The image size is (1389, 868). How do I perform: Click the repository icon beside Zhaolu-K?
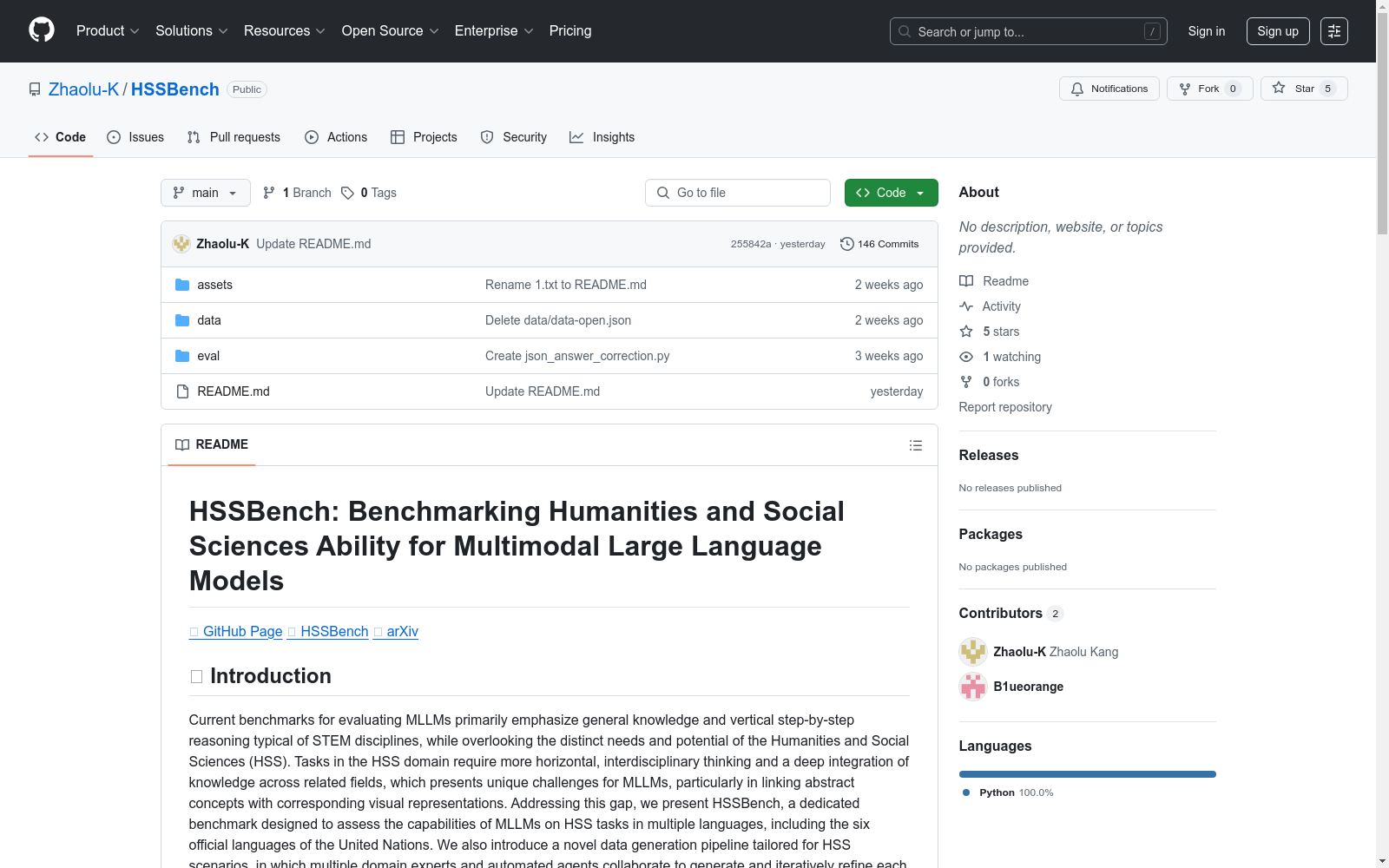click(x=35, y=89)
